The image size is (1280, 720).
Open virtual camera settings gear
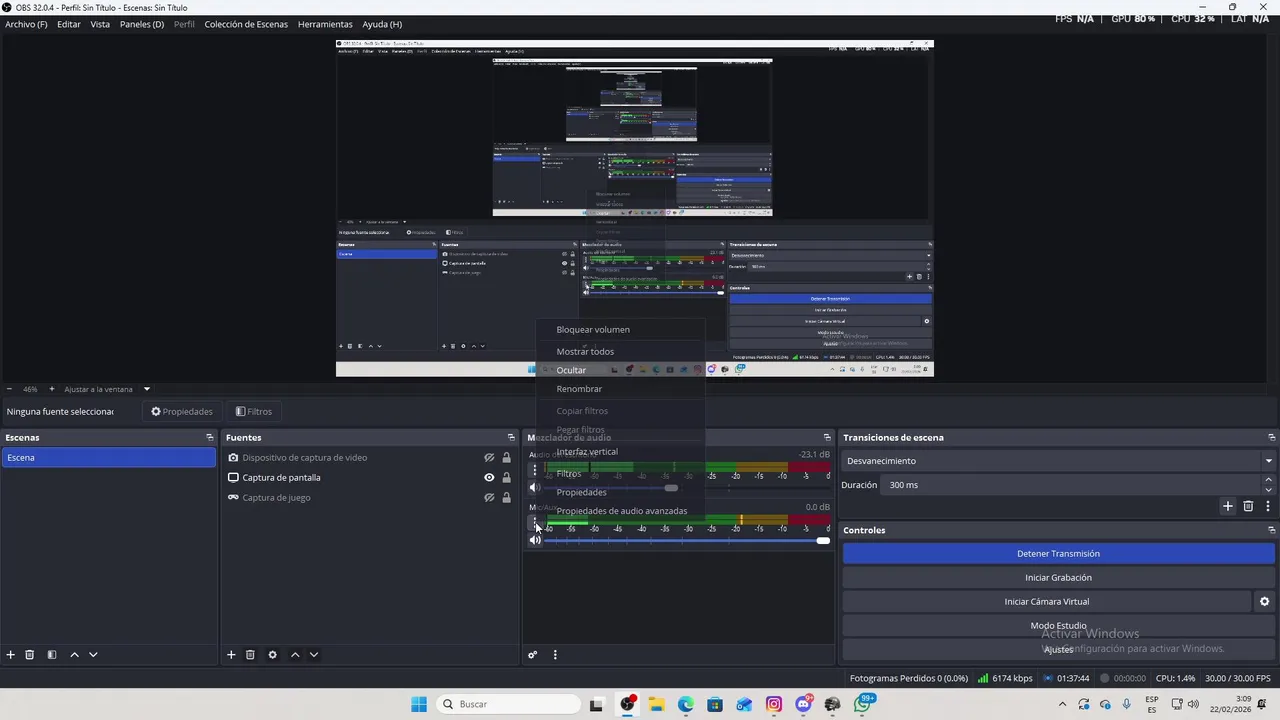click(1264, 601)
